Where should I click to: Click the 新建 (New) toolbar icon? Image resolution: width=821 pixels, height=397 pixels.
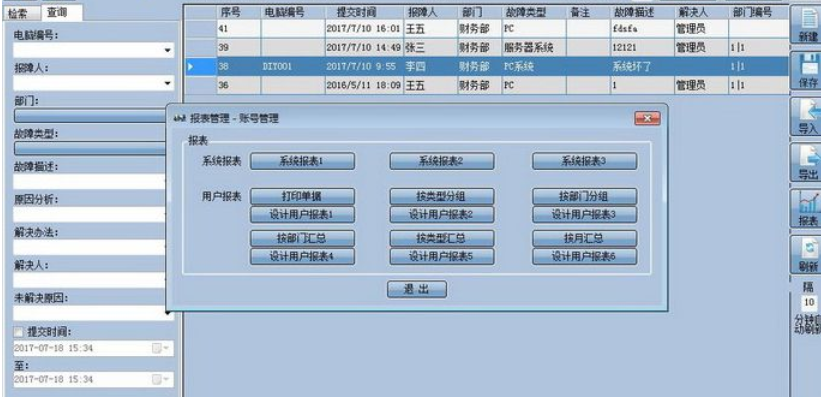click(x=807, y=24)
